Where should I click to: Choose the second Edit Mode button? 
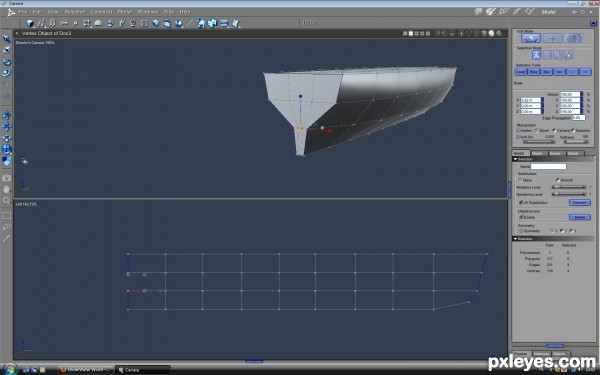coord(552,38)
